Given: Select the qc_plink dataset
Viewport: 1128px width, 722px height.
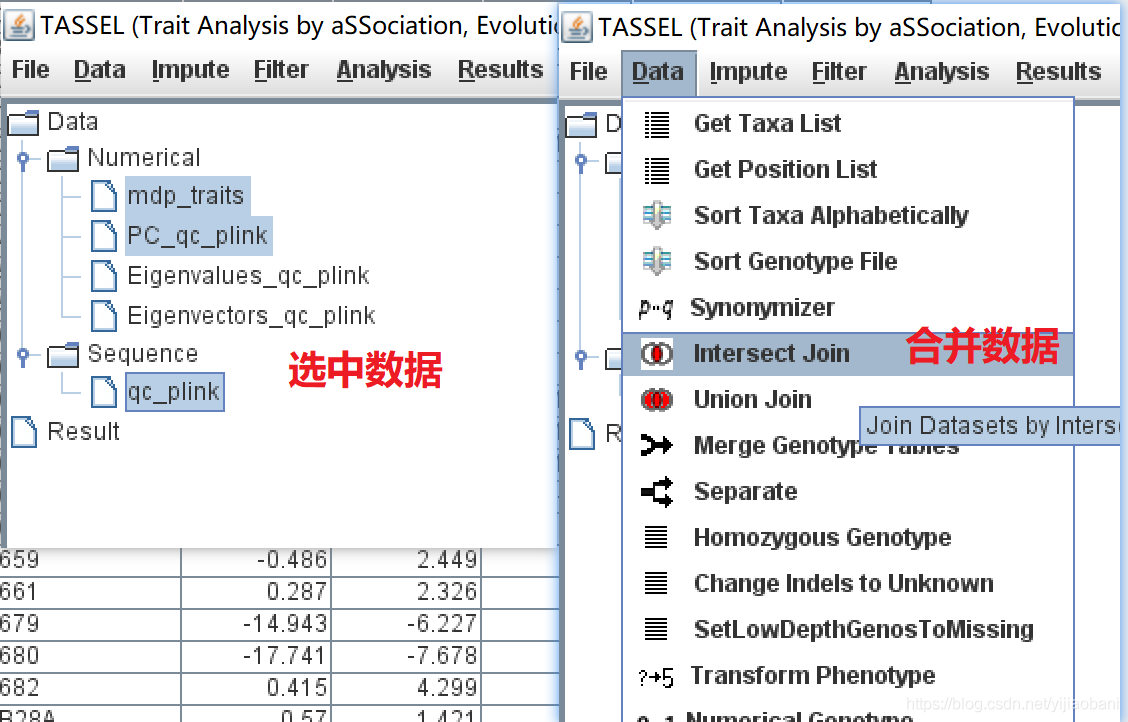Looking at the screenshot, I should [174, 391].
